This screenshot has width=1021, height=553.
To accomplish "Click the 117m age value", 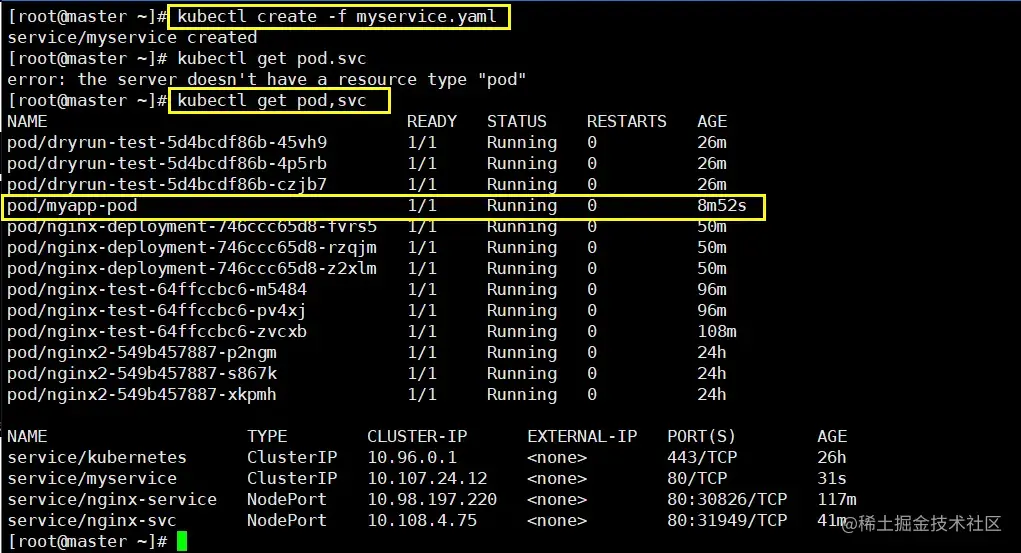I will pyautogui.click(x=837, y=500).
